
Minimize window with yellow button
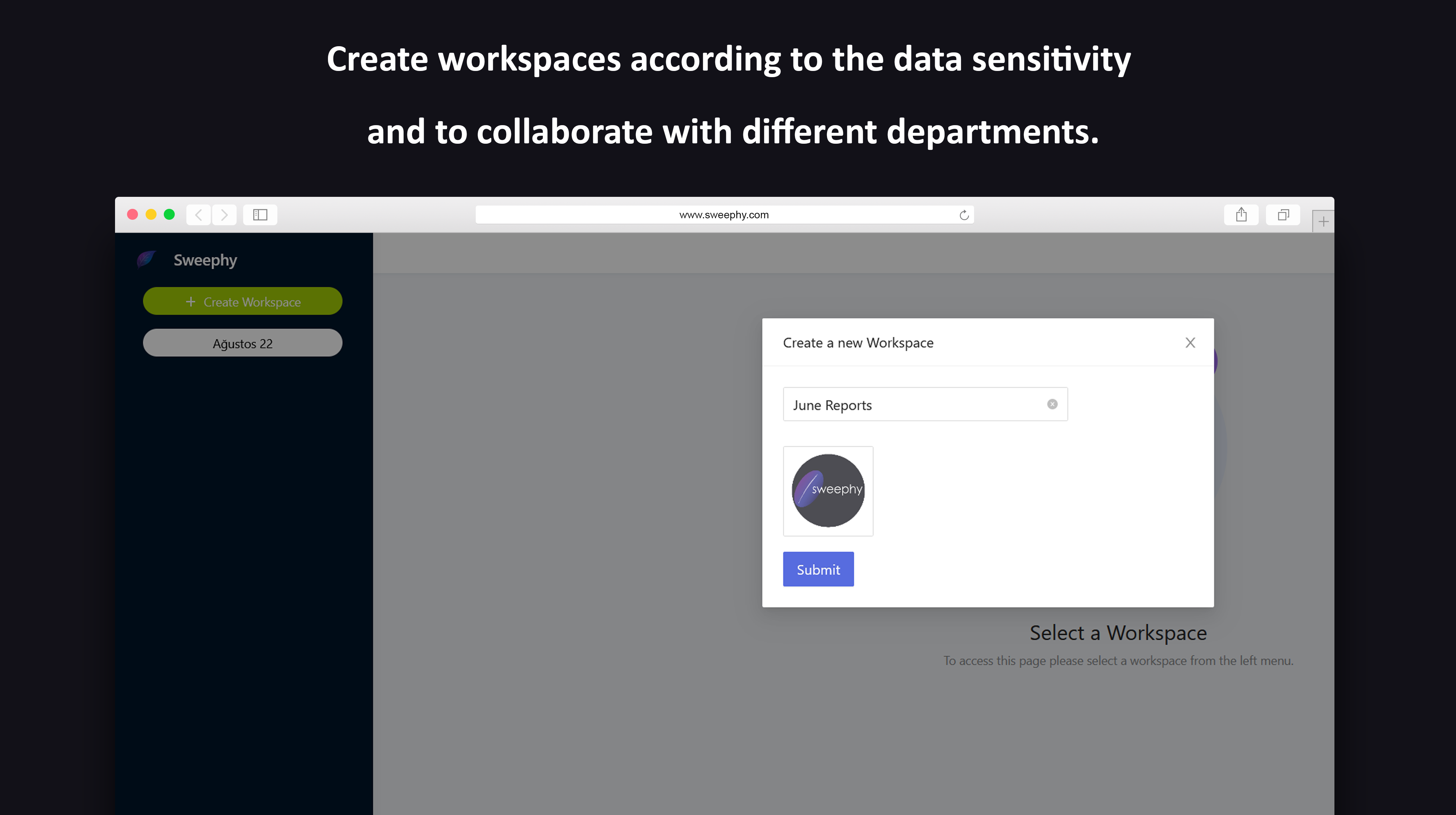point(151,215)
